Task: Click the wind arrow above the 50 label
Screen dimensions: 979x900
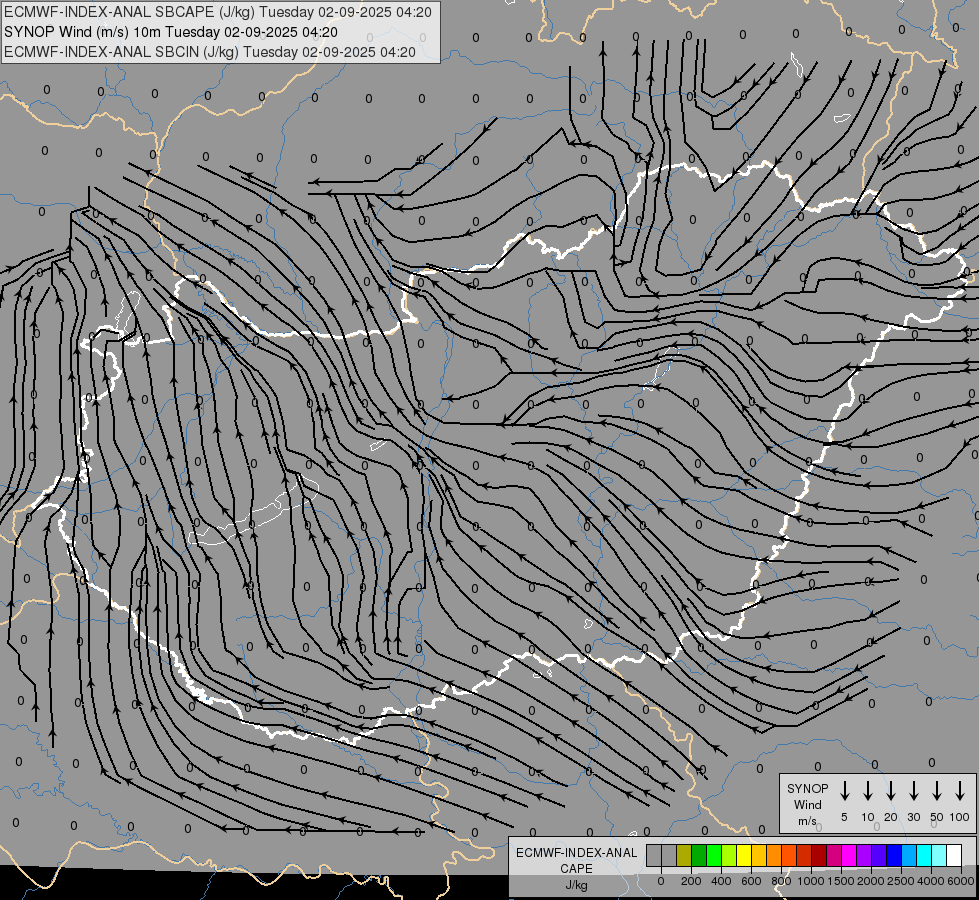Action: [937, 791]
